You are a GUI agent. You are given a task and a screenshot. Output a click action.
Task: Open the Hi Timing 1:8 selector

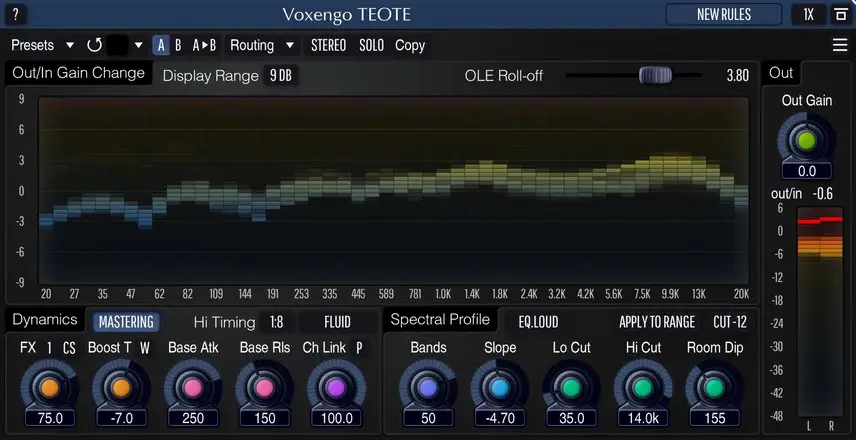pos(277,322)
